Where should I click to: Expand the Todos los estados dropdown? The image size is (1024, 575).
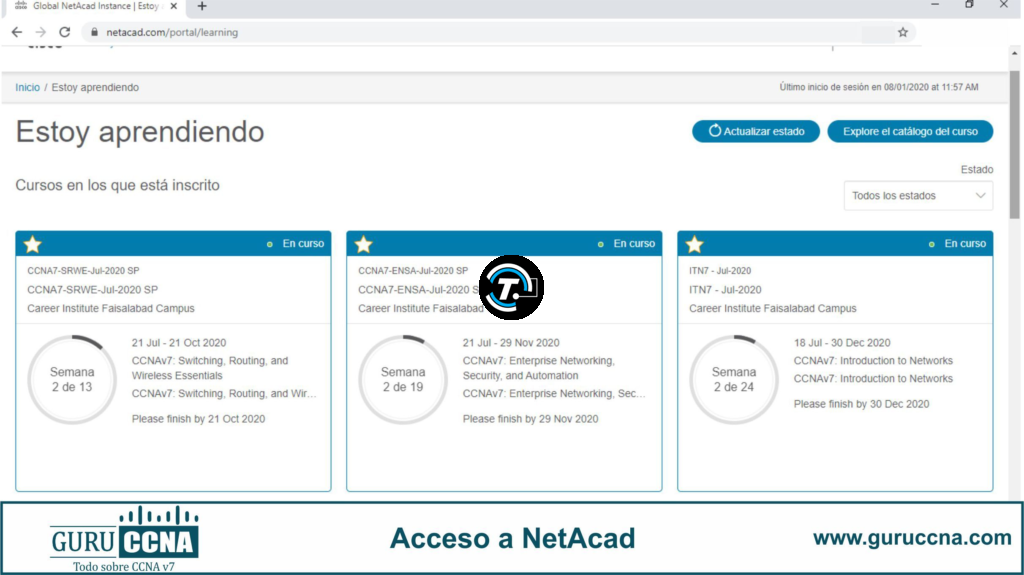[x=918, y=195]
